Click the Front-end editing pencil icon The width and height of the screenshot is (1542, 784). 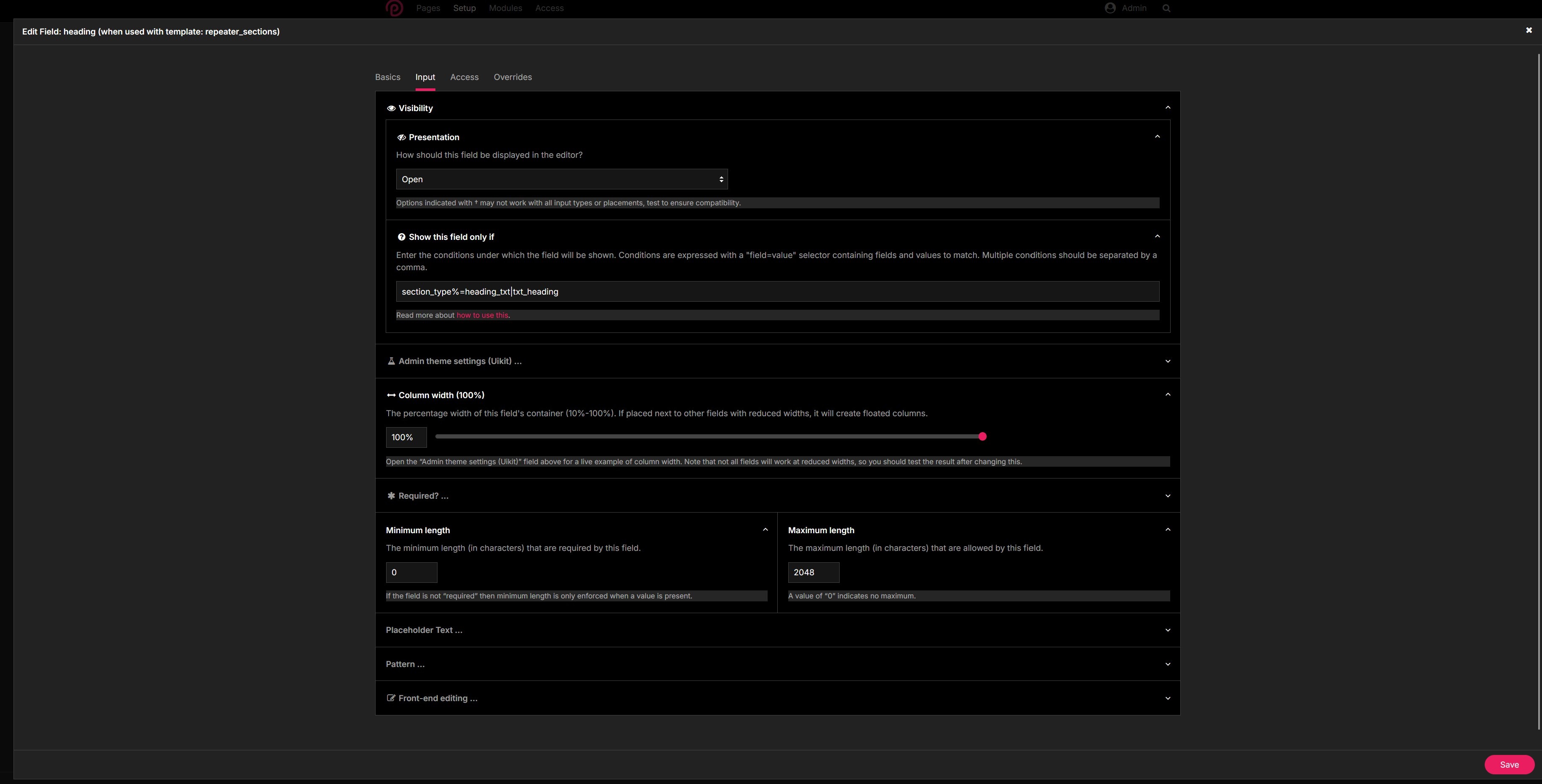point(391,699)
